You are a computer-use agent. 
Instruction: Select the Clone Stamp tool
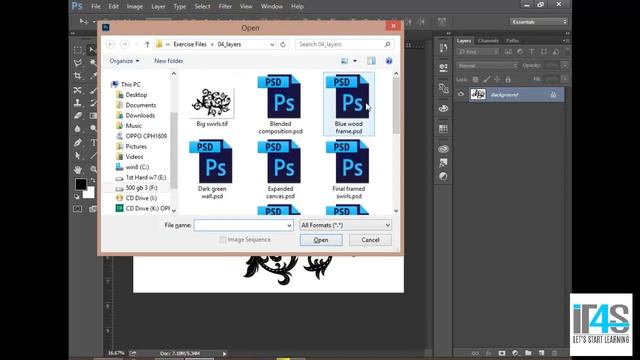(78, 103)
